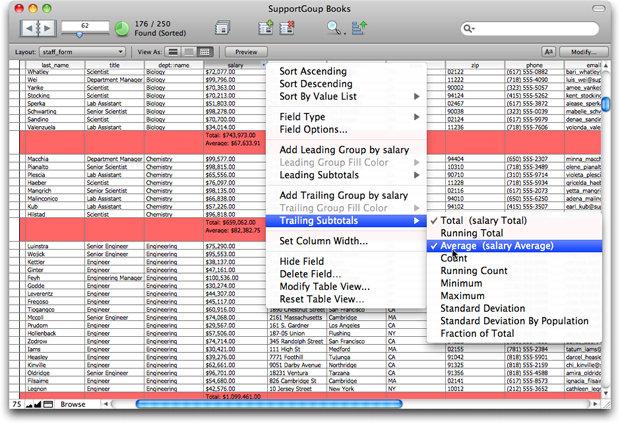Go to previous record in the book icon
The image size is (620, 424).
coord(29,28)
